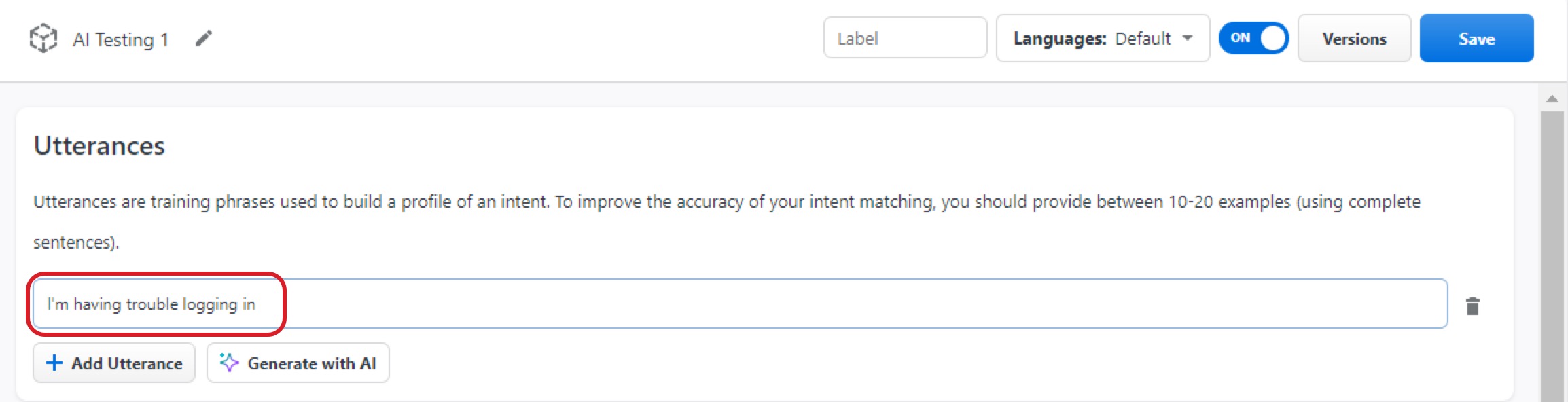This screenshot has width=1568, height=402.
Task: Select the Default language value
Action: point(1143,39)
